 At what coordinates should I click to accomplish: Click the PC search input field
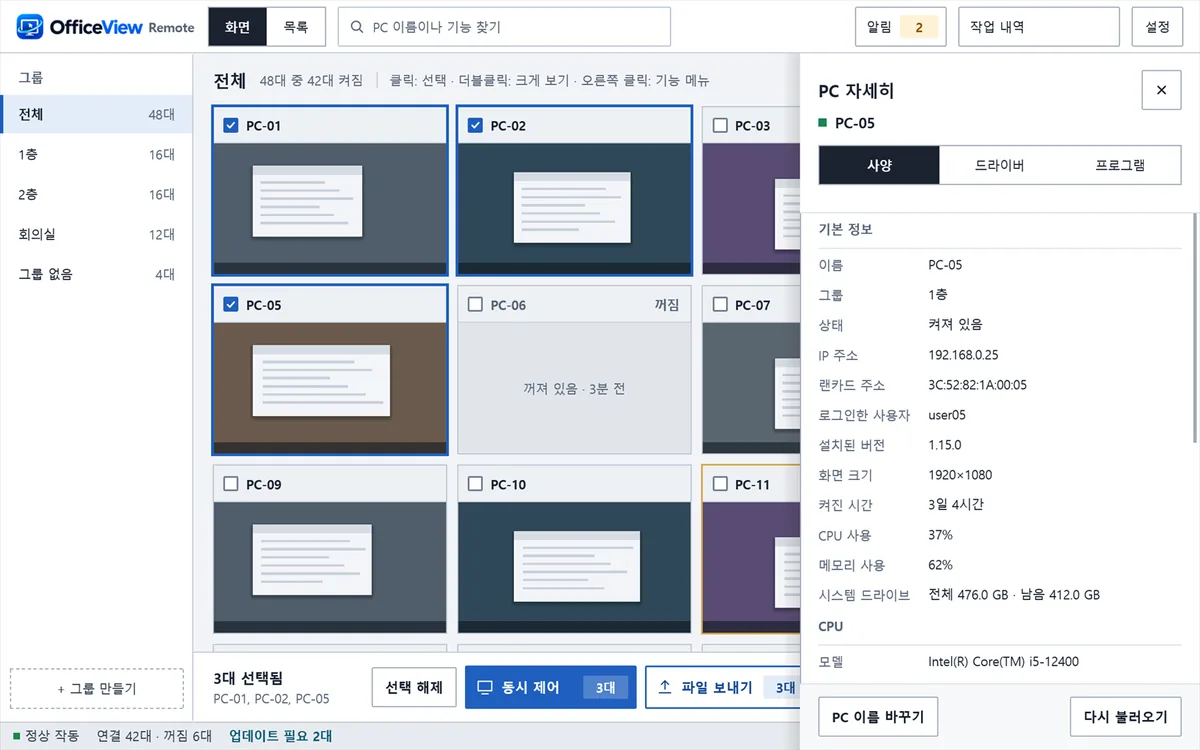coord(504,27)
